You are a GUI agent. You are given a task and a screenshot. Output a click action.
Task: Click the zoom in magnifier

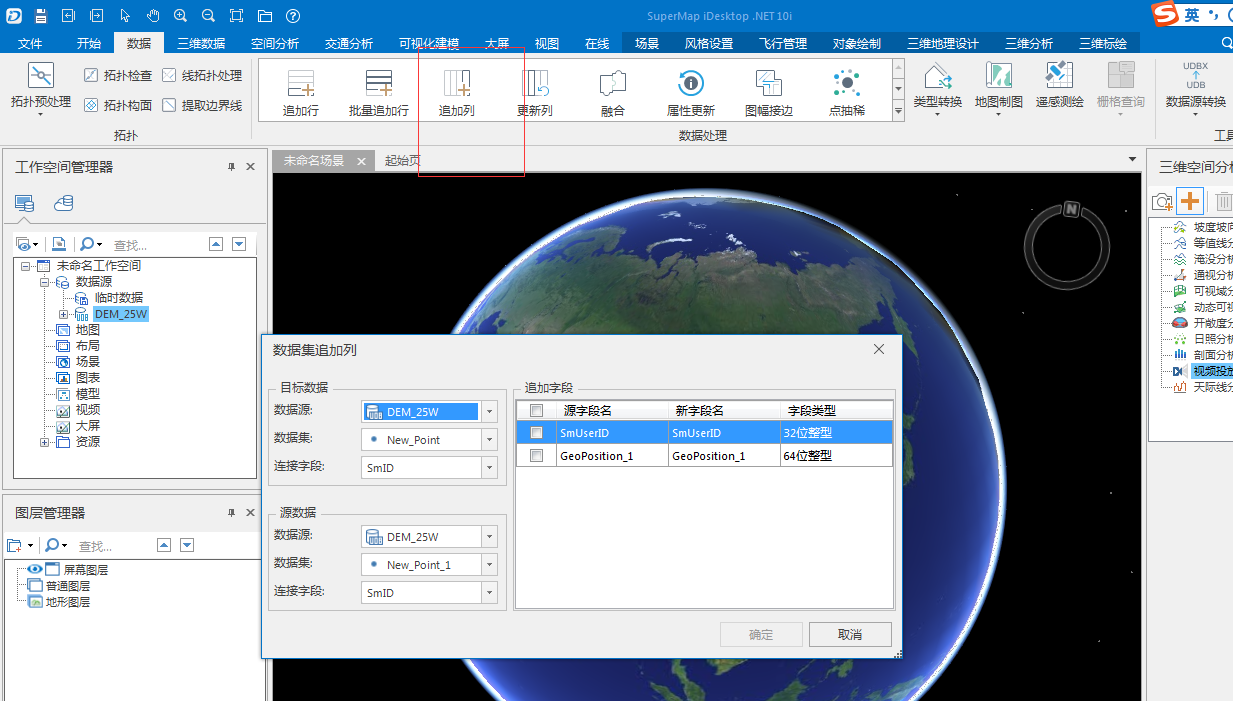181,16
